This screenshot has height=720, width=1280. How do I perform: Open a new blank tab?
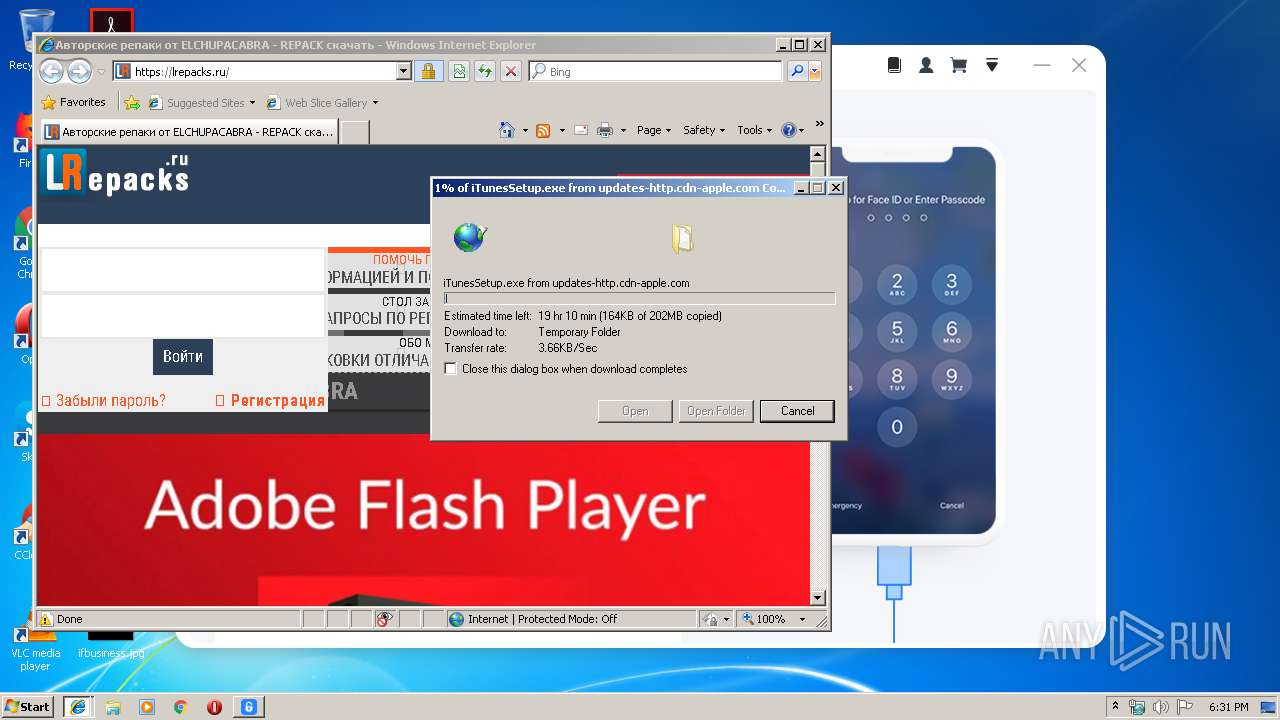[355, 132]
